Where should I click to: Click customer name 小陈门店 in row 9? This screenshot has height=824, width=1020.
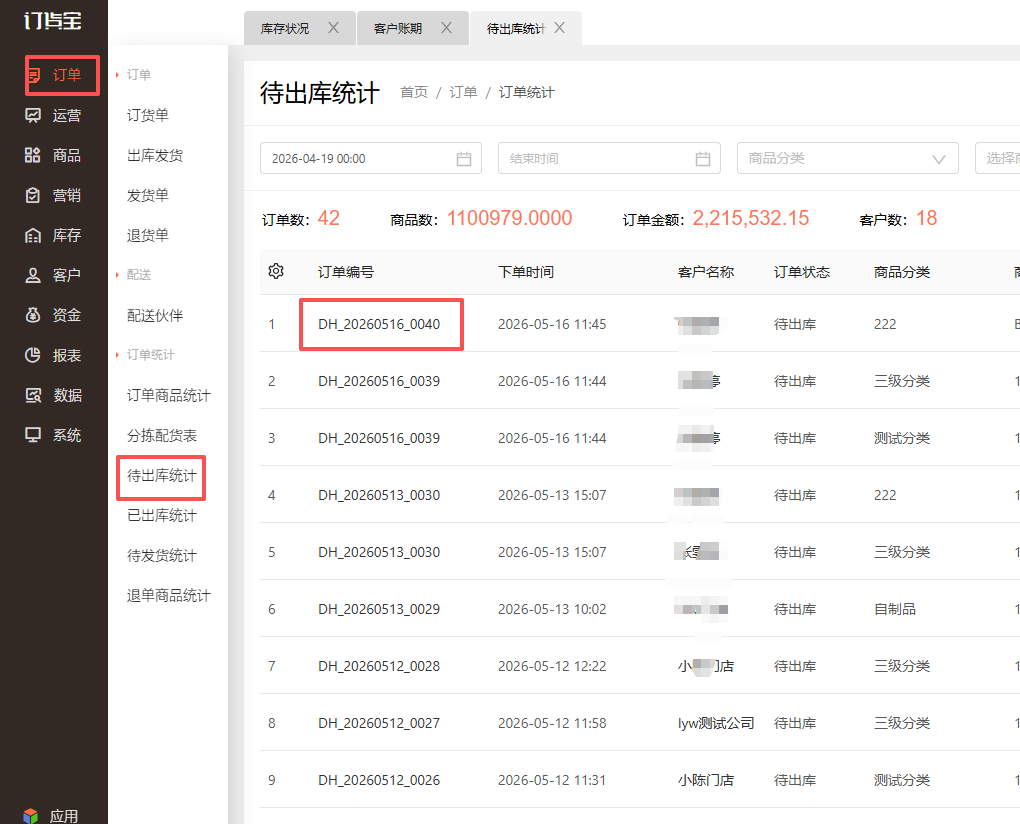point(706,780)
